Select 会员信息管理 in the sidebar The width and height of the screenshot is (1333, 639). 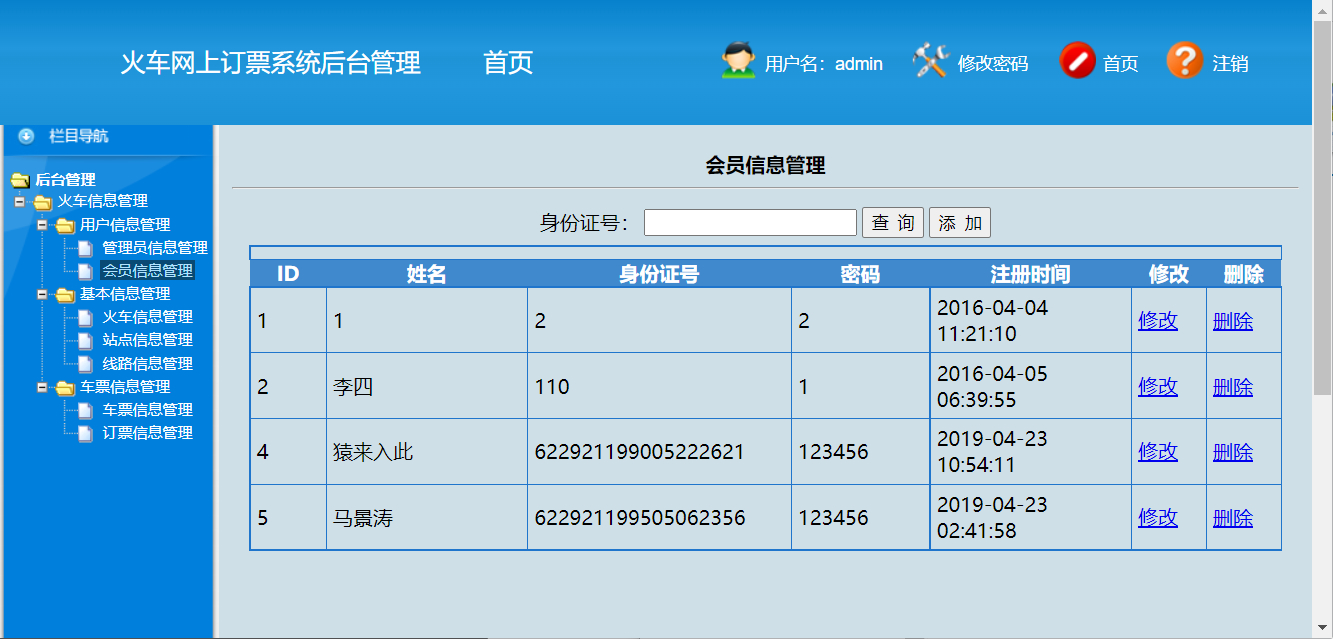(146, 270)
